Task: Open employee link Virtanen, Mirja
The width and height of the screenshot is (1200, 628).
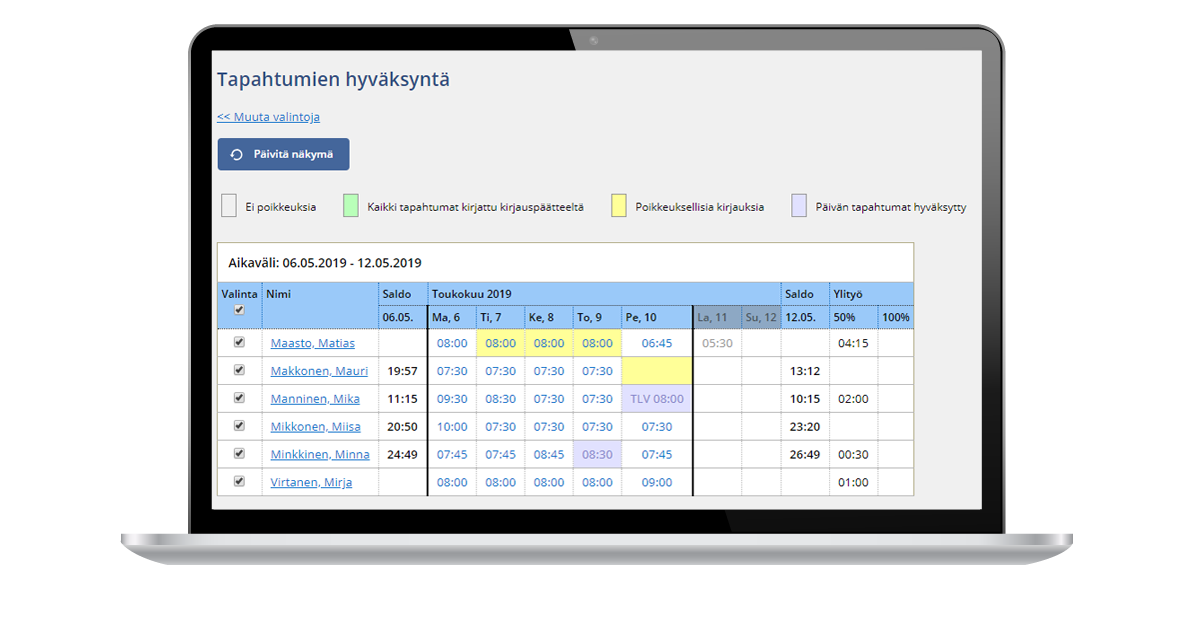Action: tap(311, 483)
